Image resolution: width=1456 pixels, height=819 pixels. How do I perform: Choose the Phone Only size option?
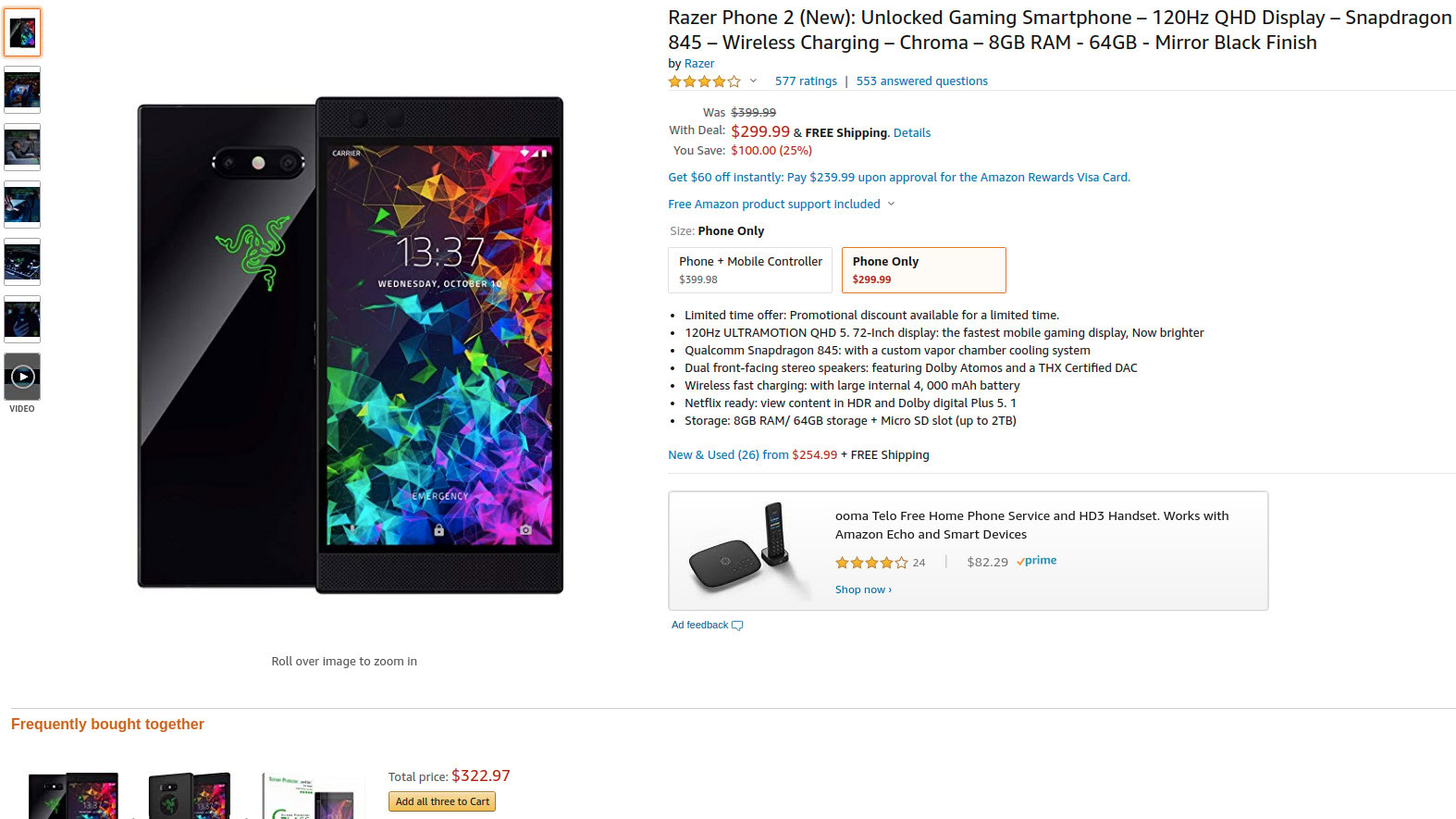click(x=923, y=270)
